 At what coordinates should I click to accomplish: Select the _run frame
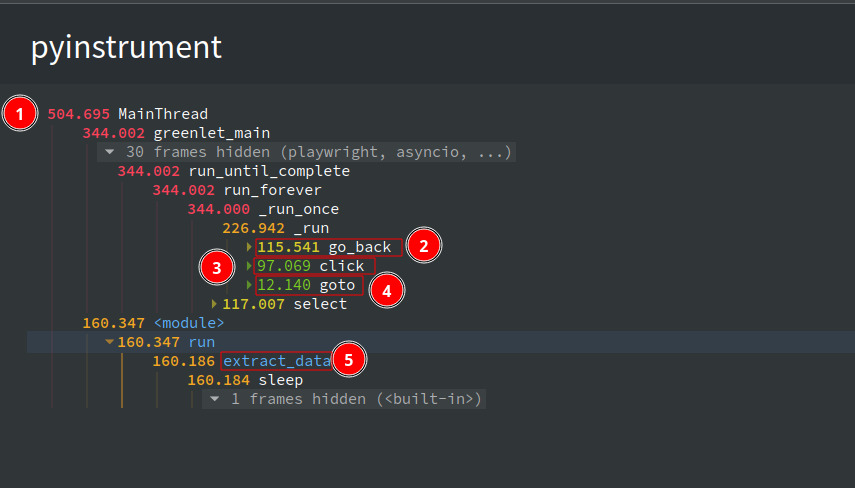pos(275,228)
